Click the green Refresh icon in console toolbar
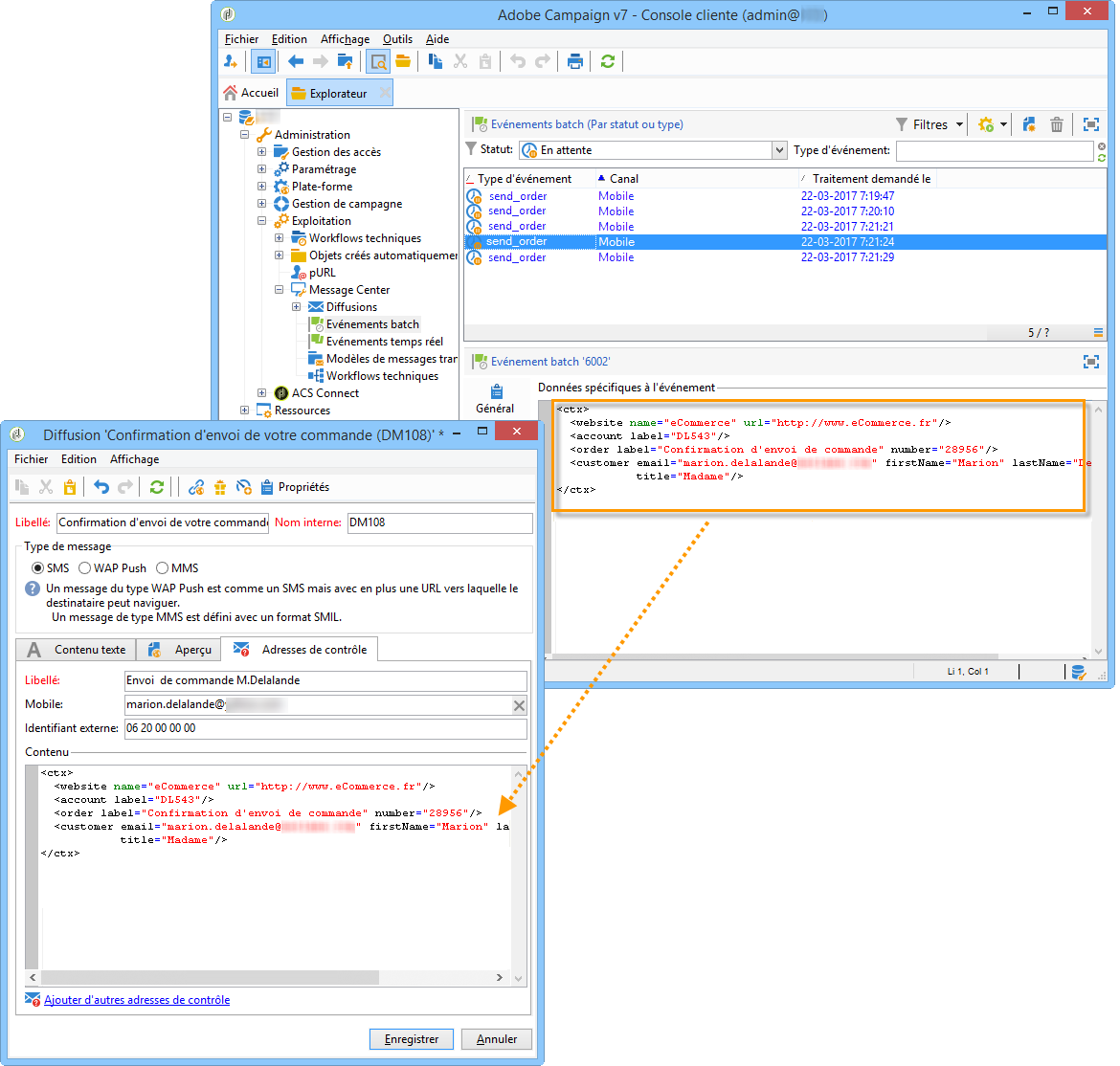Viewport: 1120px width, 1066px height. pyautogui.click(x=608, y=61)
